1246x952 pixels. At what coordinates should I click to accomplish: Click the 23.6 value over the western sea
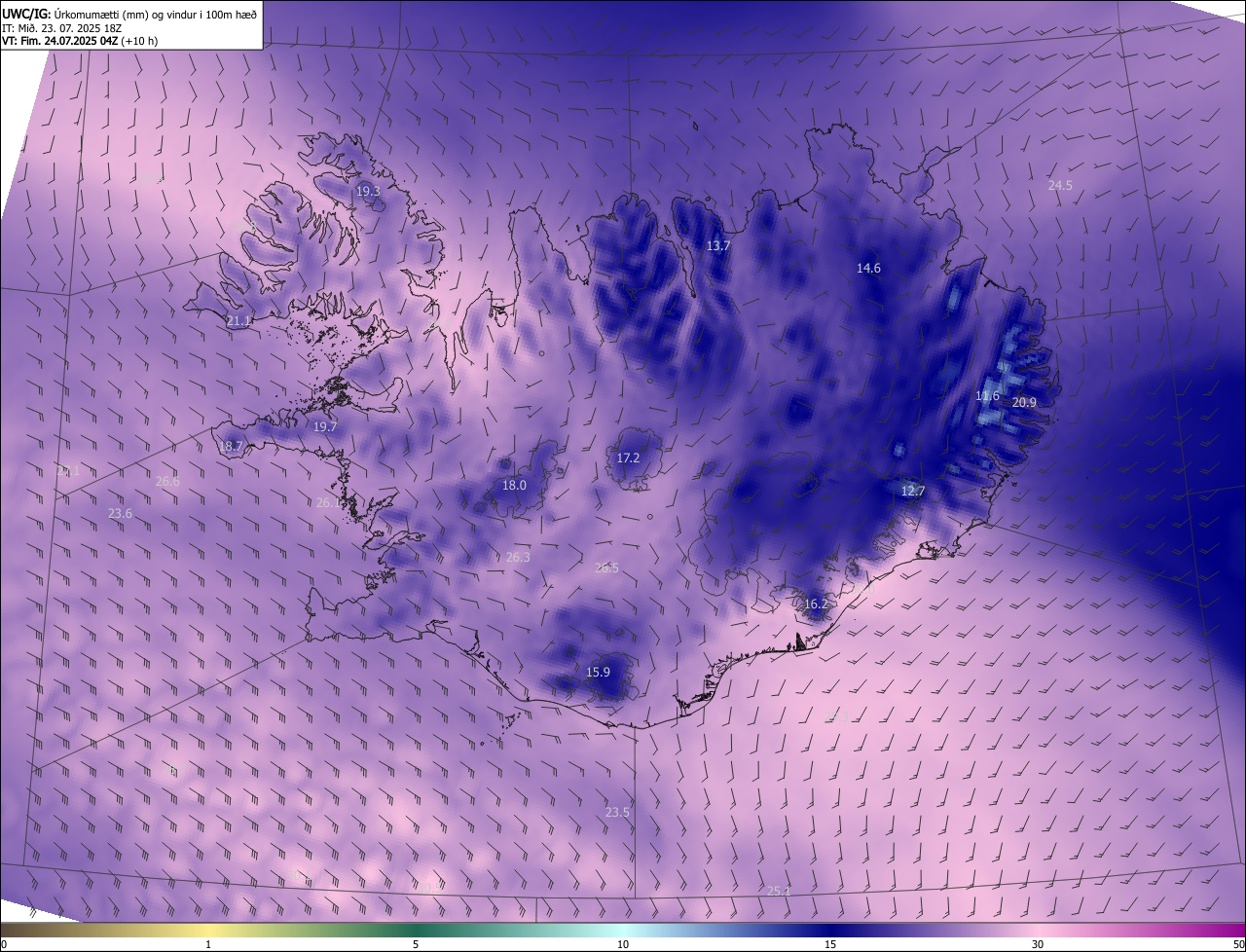120,513
